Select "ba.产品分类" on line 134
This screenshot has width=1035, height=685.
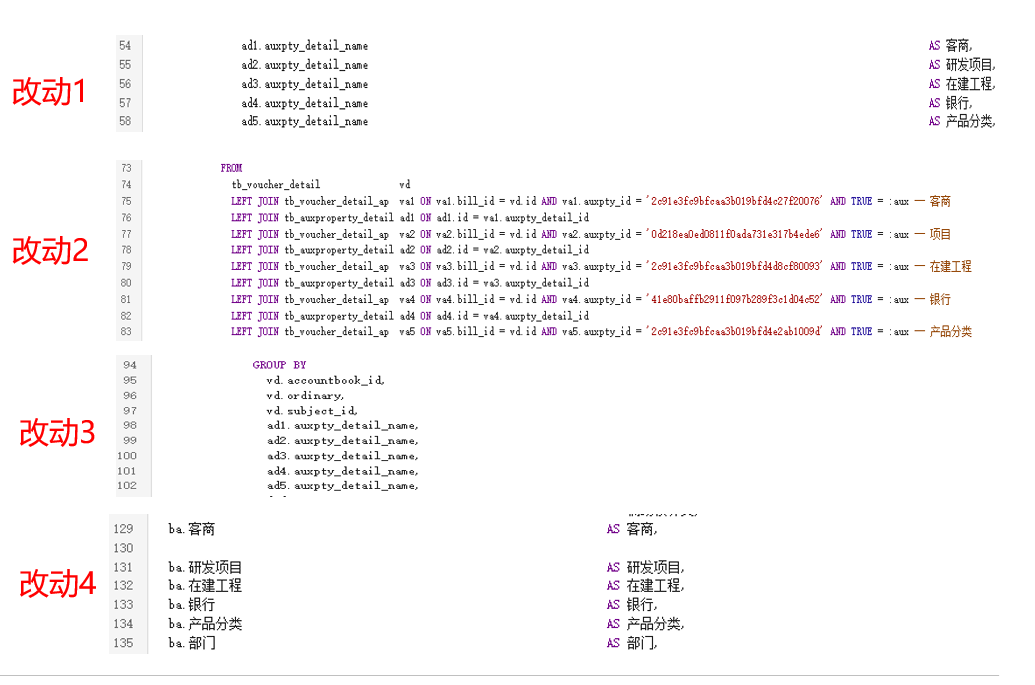(x=205, y=624)
